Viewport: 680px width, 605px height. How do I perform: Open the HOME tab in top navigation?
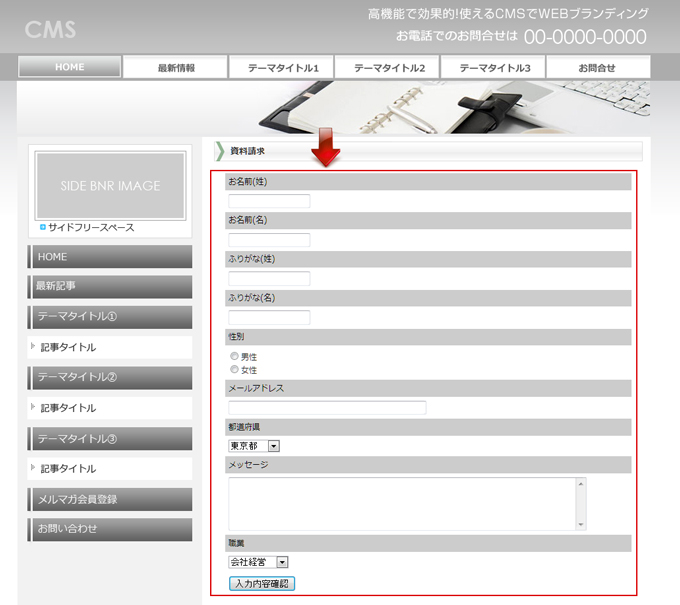pyautogui.click(x=70, y=67)
